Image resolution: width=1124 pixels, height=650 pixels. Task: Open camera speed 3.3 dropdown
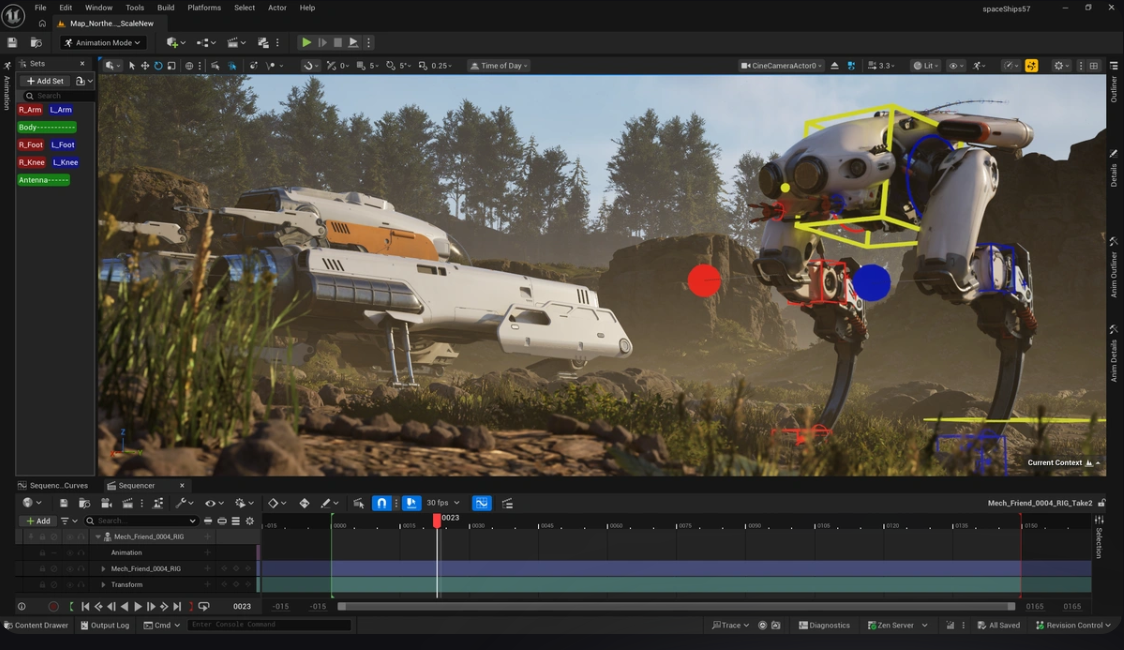point(881,66)
